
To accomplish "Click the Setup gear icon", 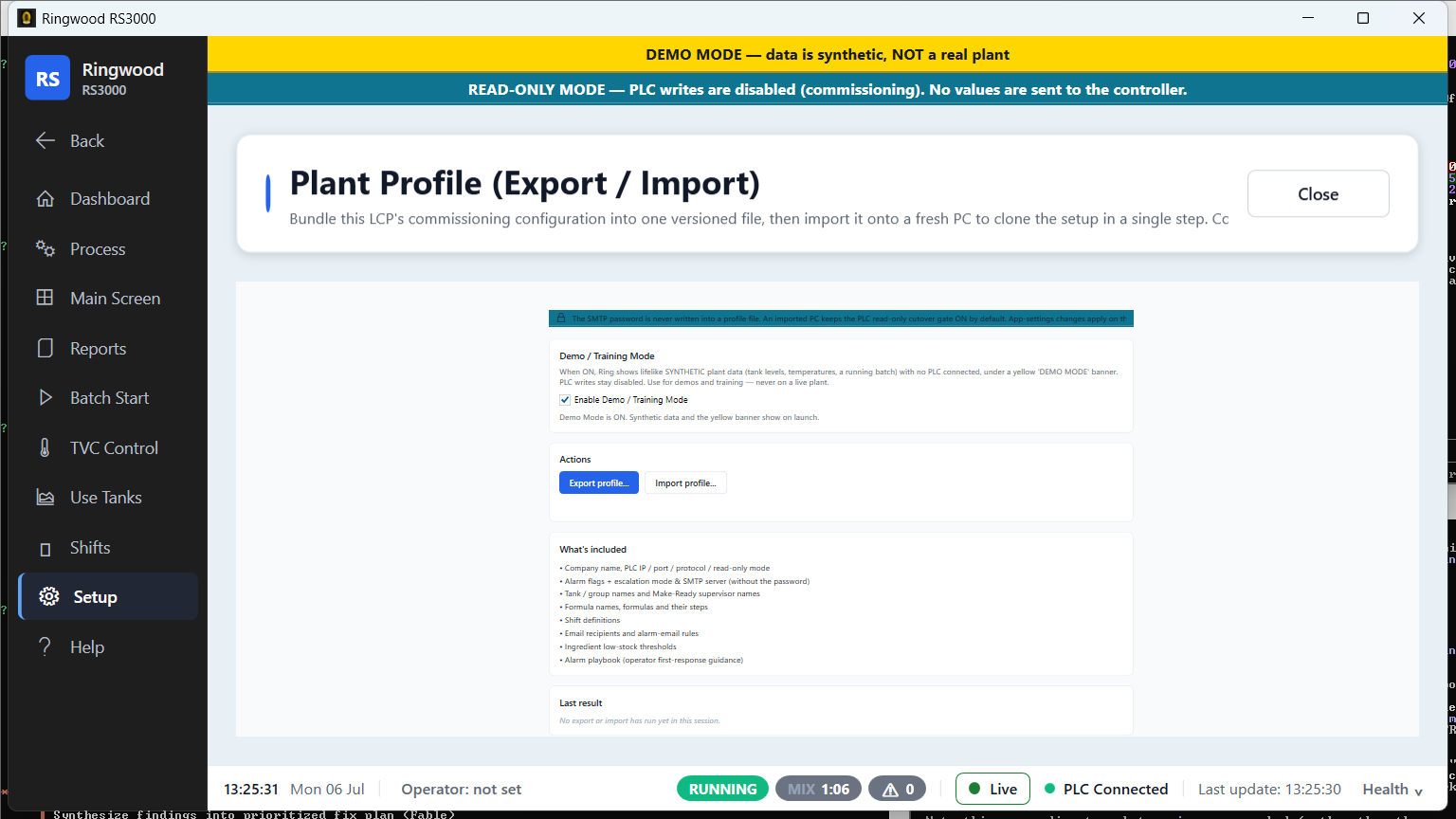I will [48, 596].
